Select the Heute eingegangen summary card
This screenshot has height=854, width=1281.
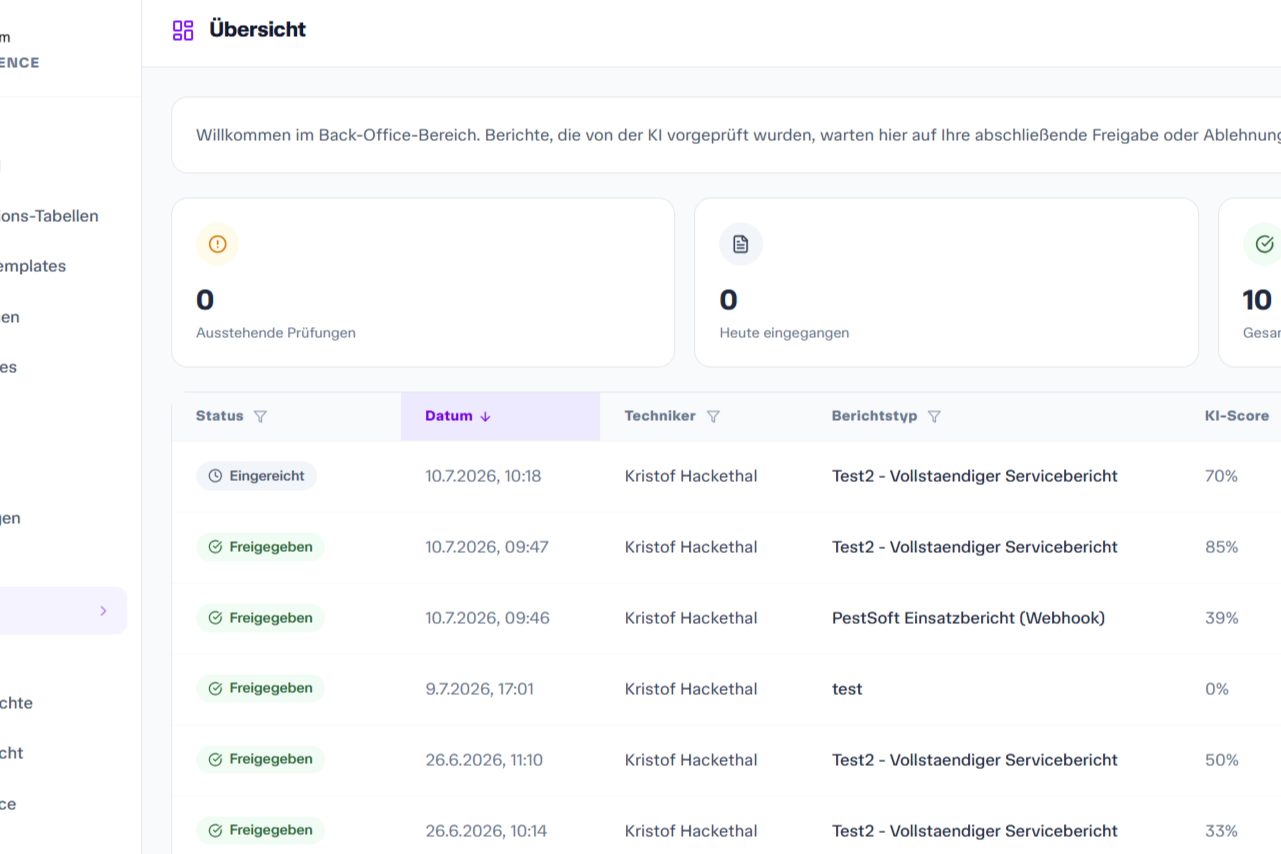click(x=946, y=282)
